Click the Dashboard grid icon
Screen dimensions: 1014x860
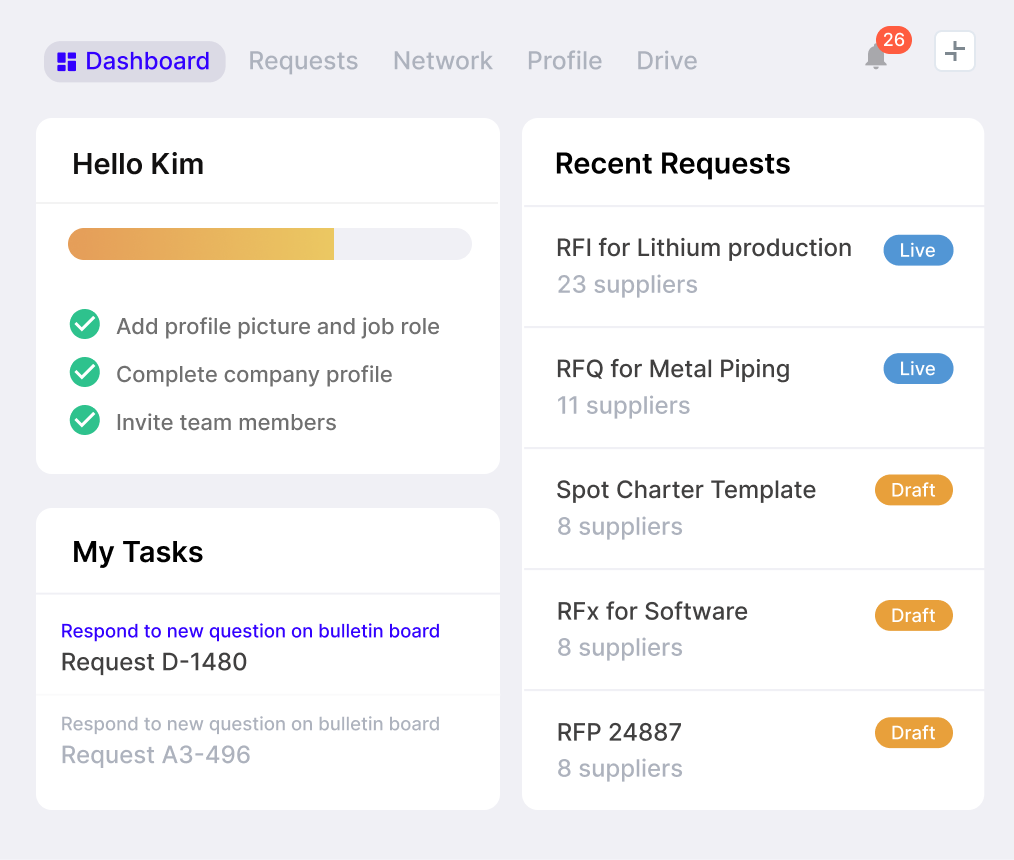(67, 62)
